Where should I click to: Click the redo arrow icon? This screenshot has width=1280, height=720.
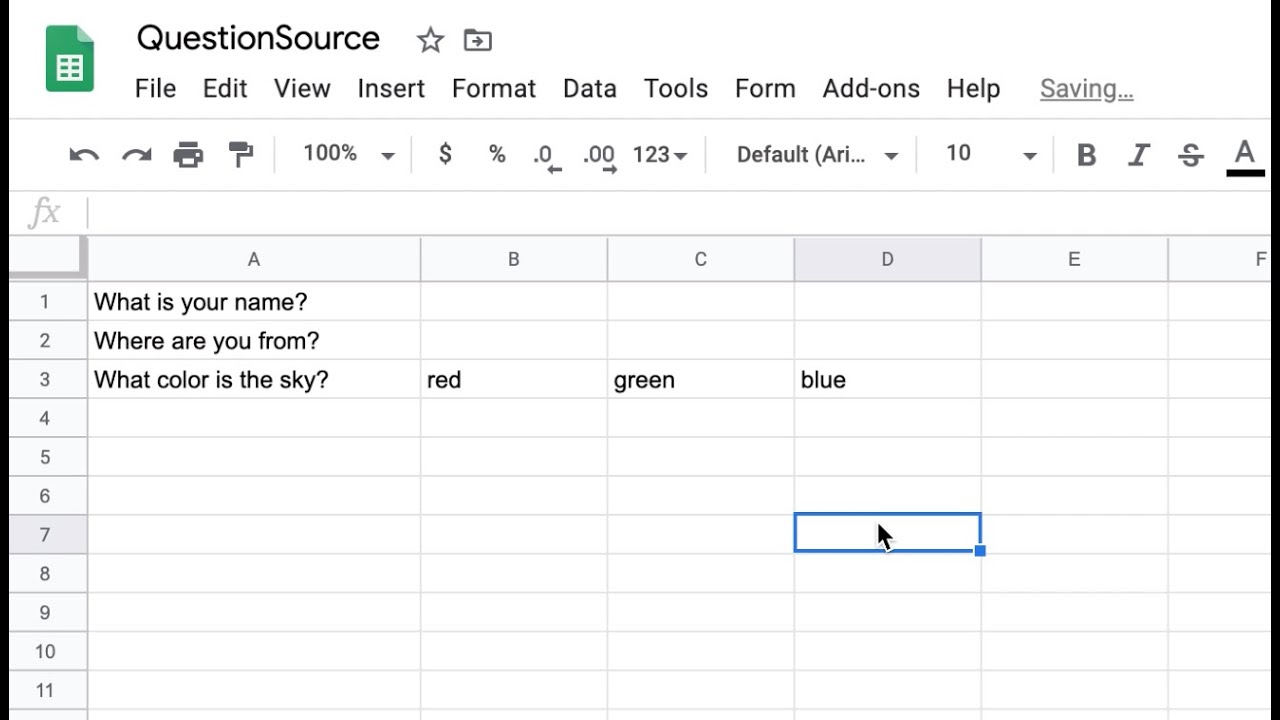(x=136, y=155)
